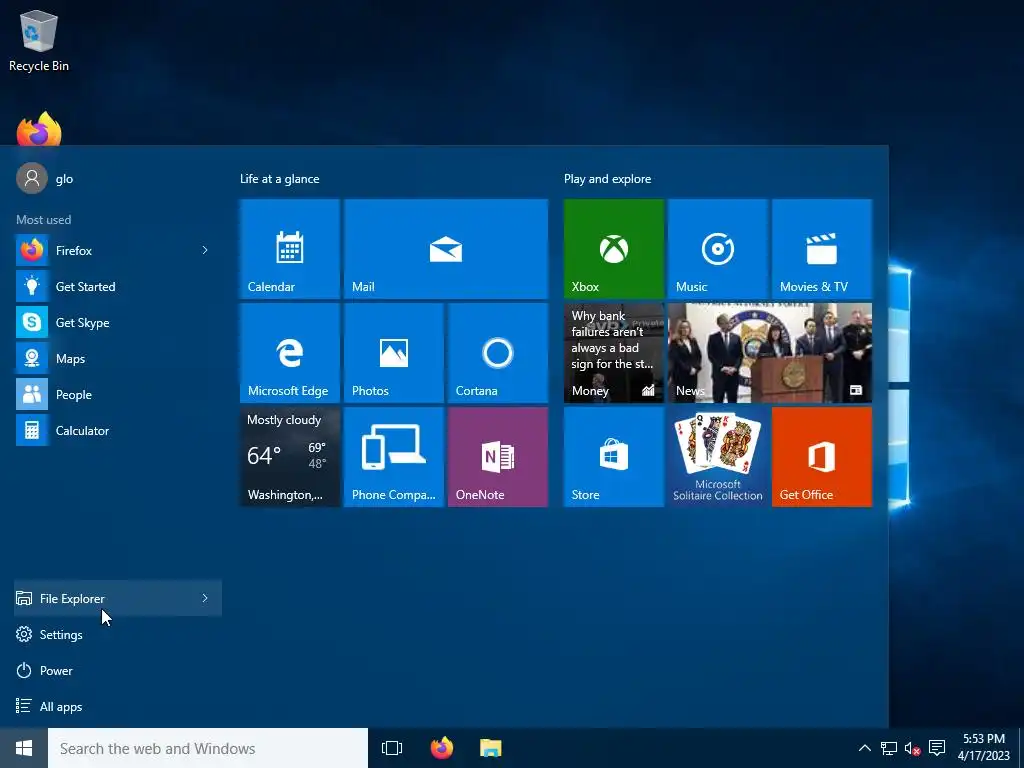
Task: Open Task View on the taskbar
Action: tap(392, 748)
